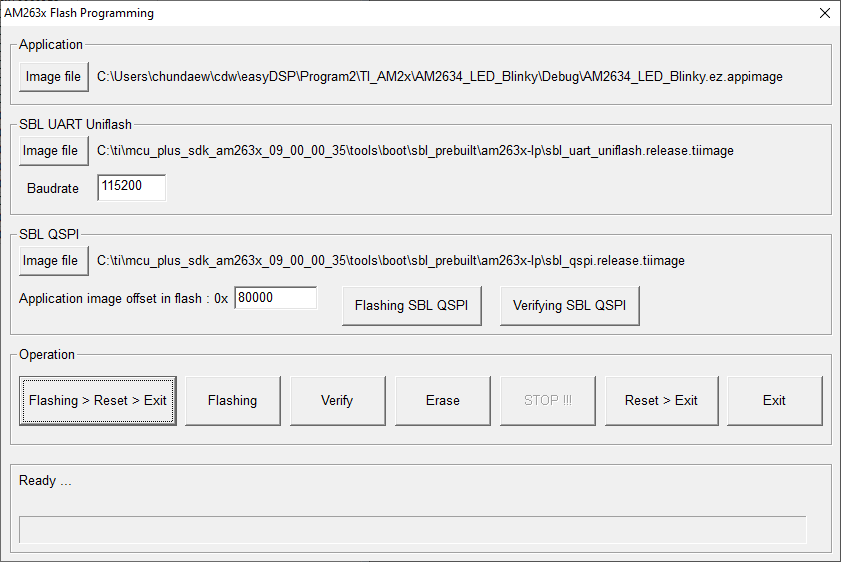Screen dimensions: 841x562
Task: Click the STOP !!! button
Action: click(x=548, y=401)
